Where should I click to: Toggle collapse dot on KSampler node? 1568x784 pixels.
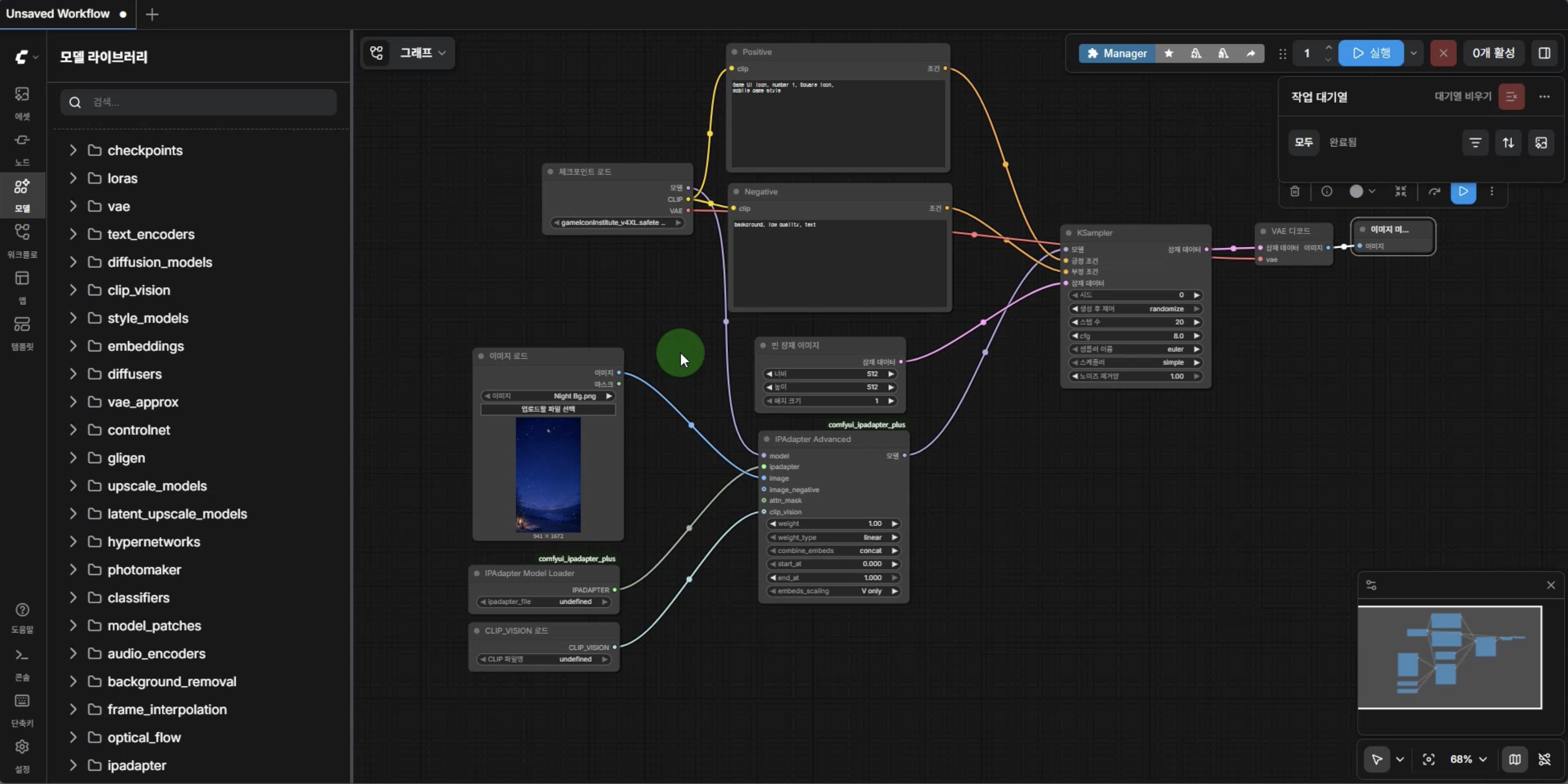tap(1068, 233)
